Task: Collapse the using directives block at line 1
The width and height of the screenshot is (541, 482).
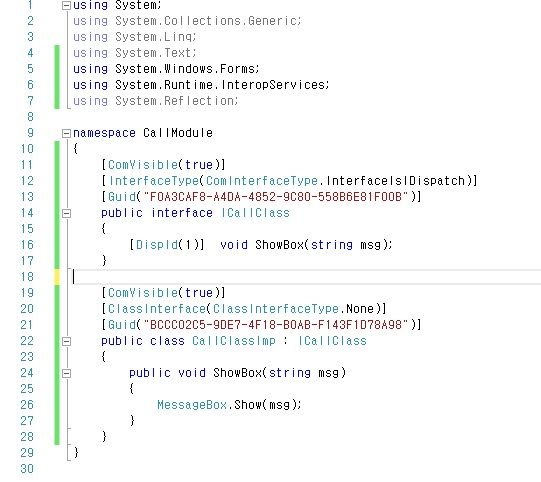Action: [x=66, y=5]
